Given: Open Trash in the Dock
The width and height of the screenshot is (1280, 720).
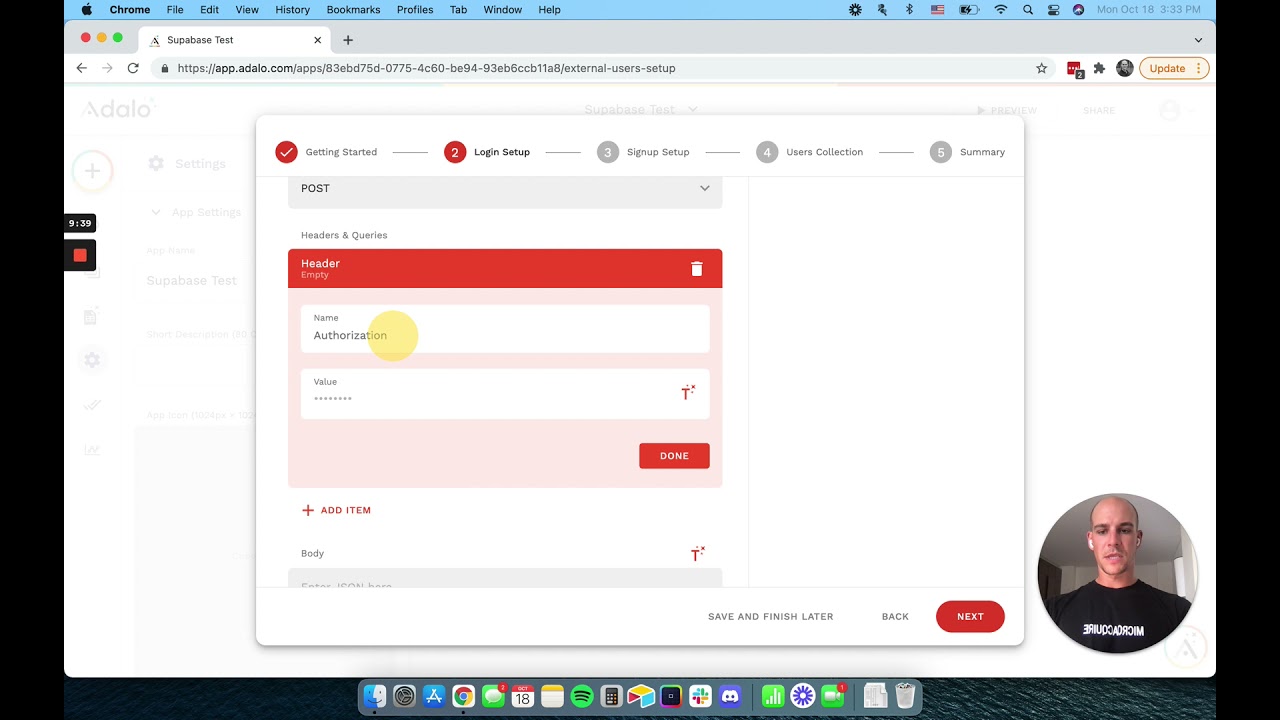Looking at the screenshot, I should click(905, 696).
